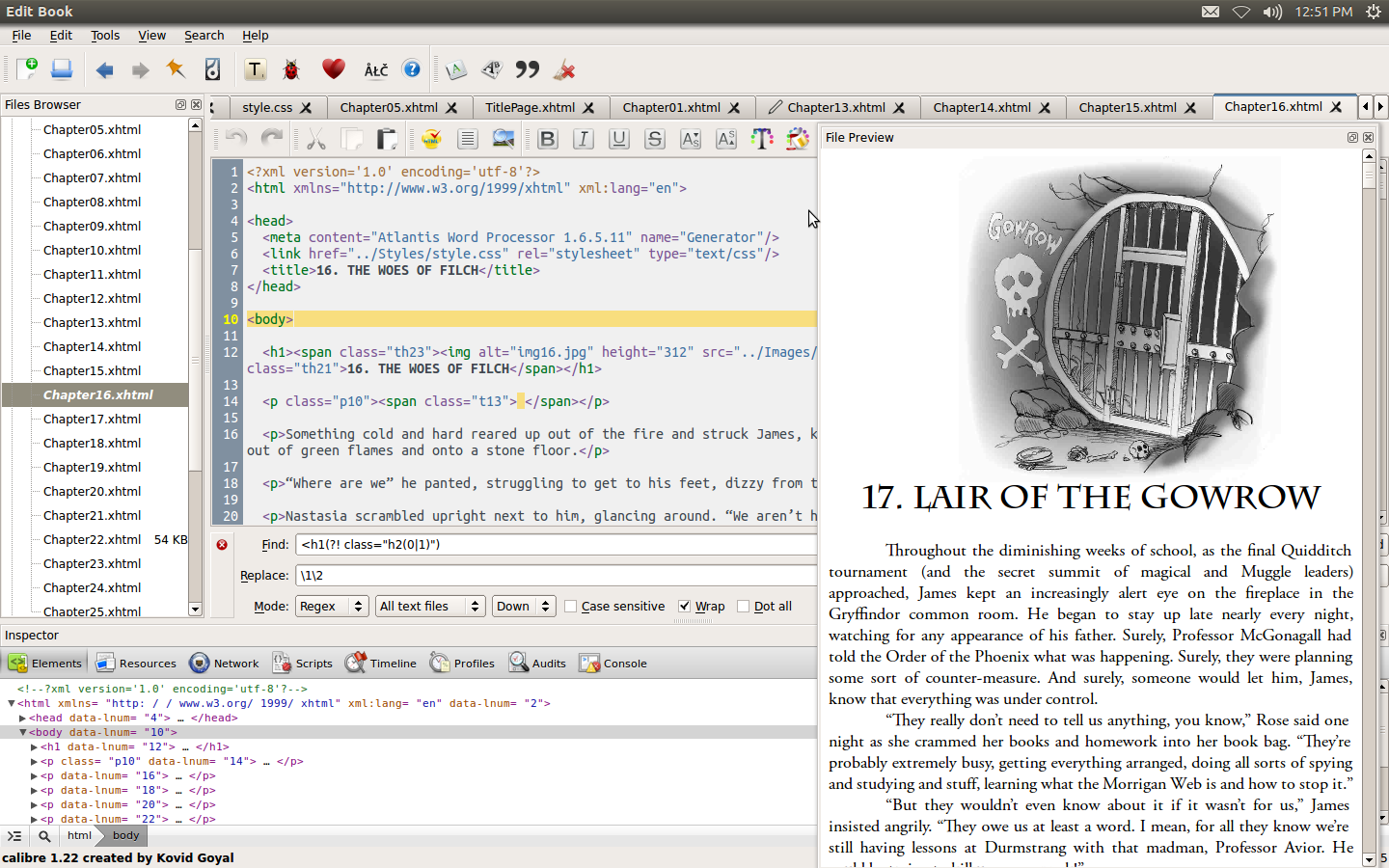1389x868 pixels.
Task: Click the red heart Beautify icon
Action: coord(333,69)
